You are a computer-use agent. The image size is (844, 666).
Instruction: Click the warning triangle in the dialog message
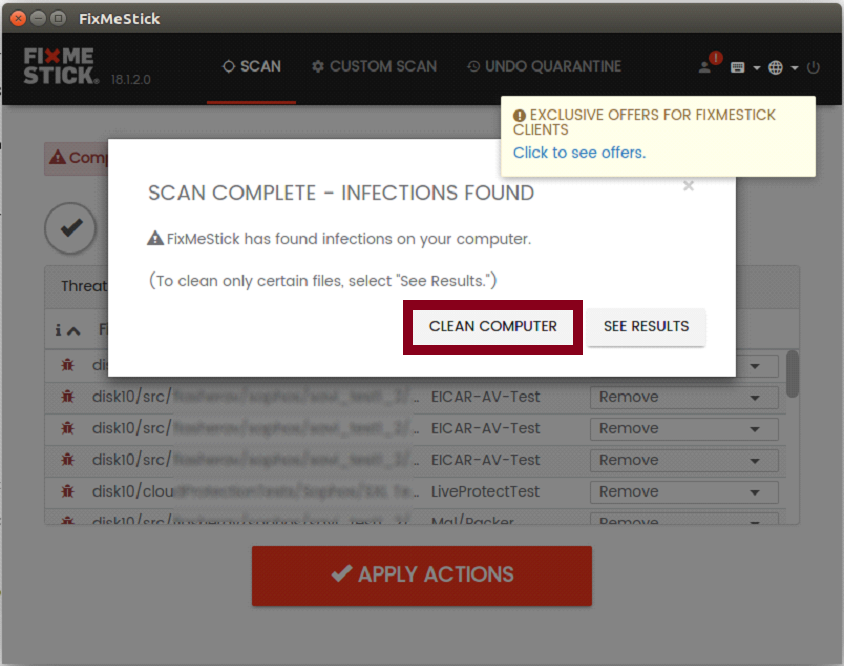pos(156,237)
